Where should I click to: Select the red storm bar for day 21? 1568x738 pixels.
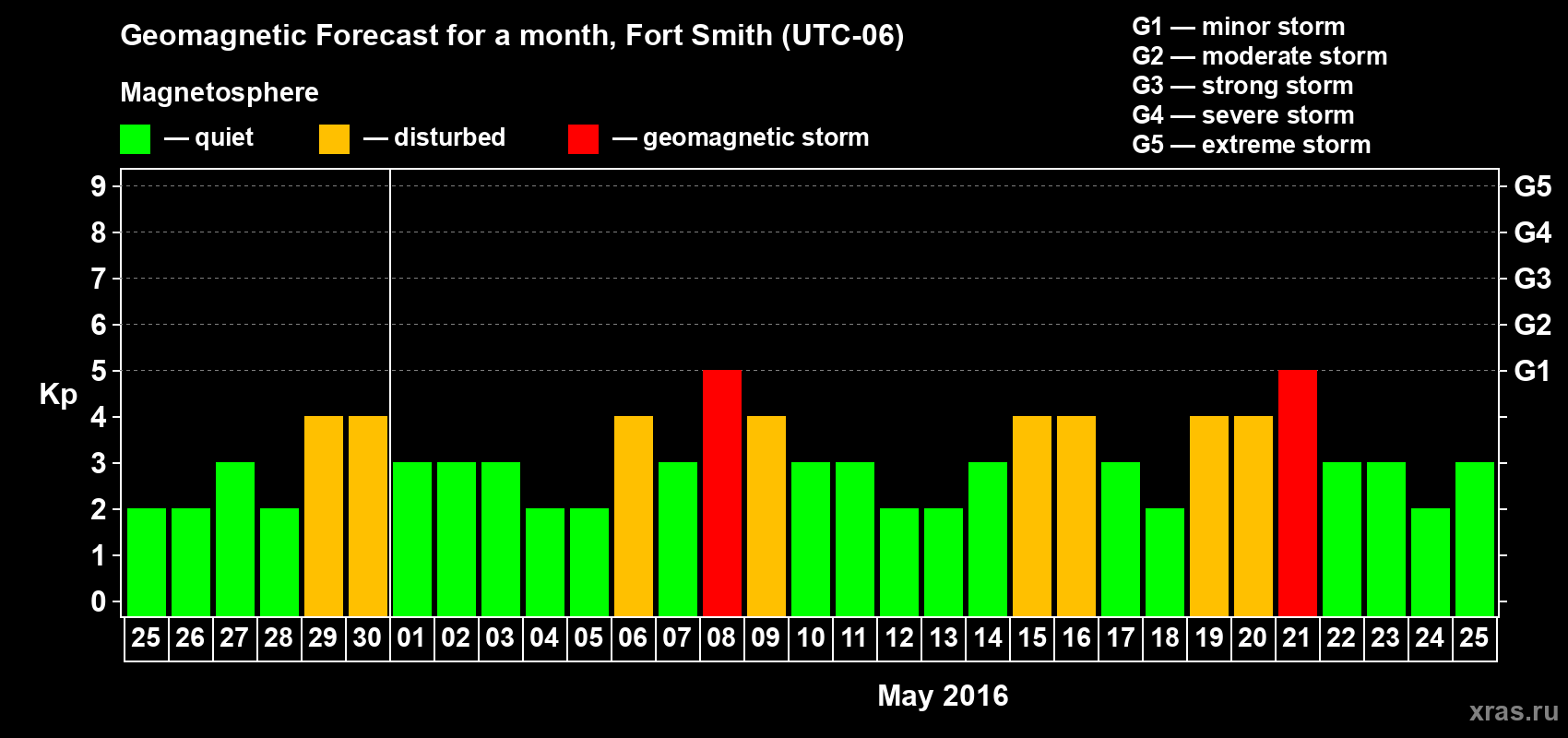click(x=1298, y=494)
